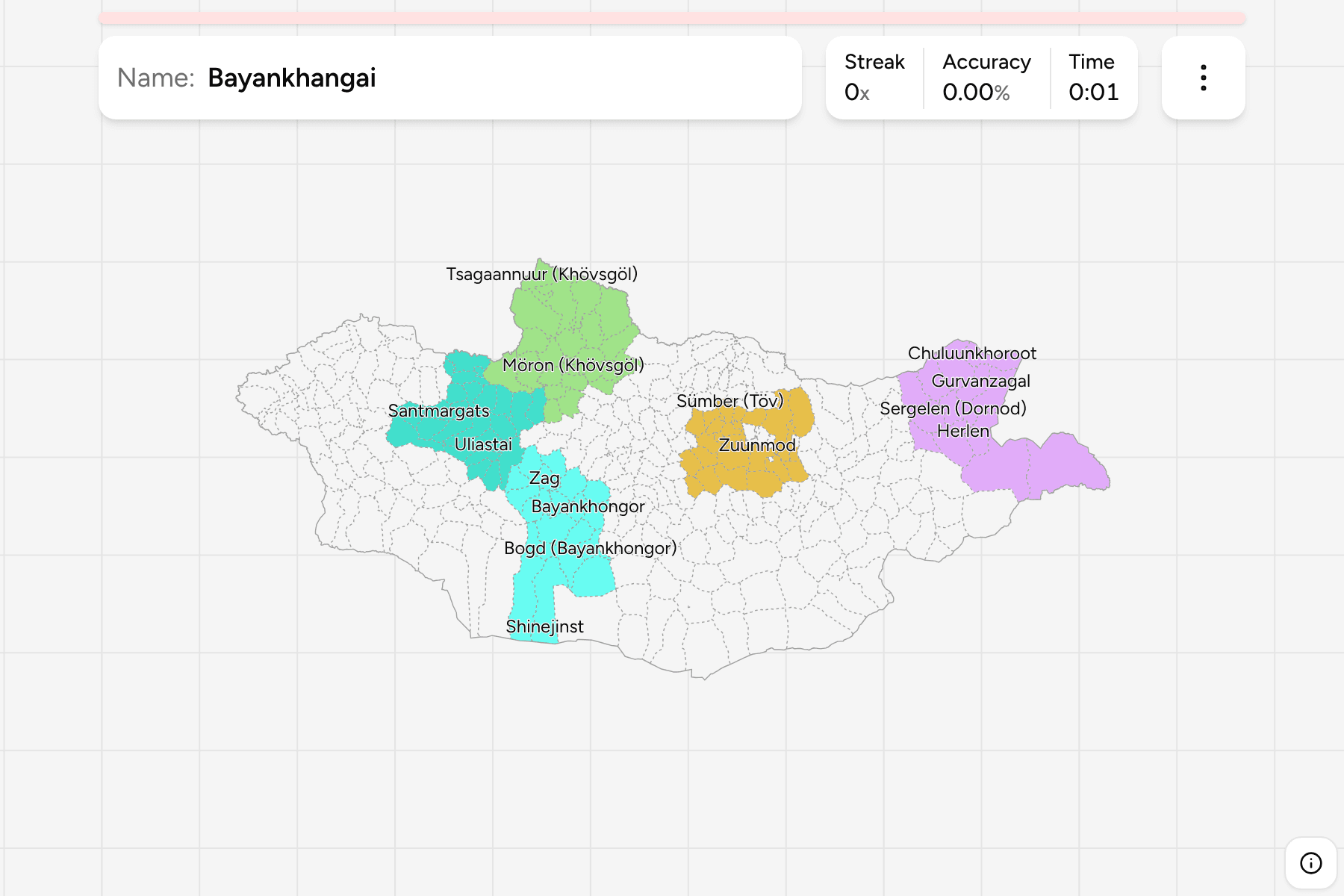Click the Name prompt field showing Bayankhangai
The height and width of the screenshot is (896, 1344).
[x=450, y=78]
